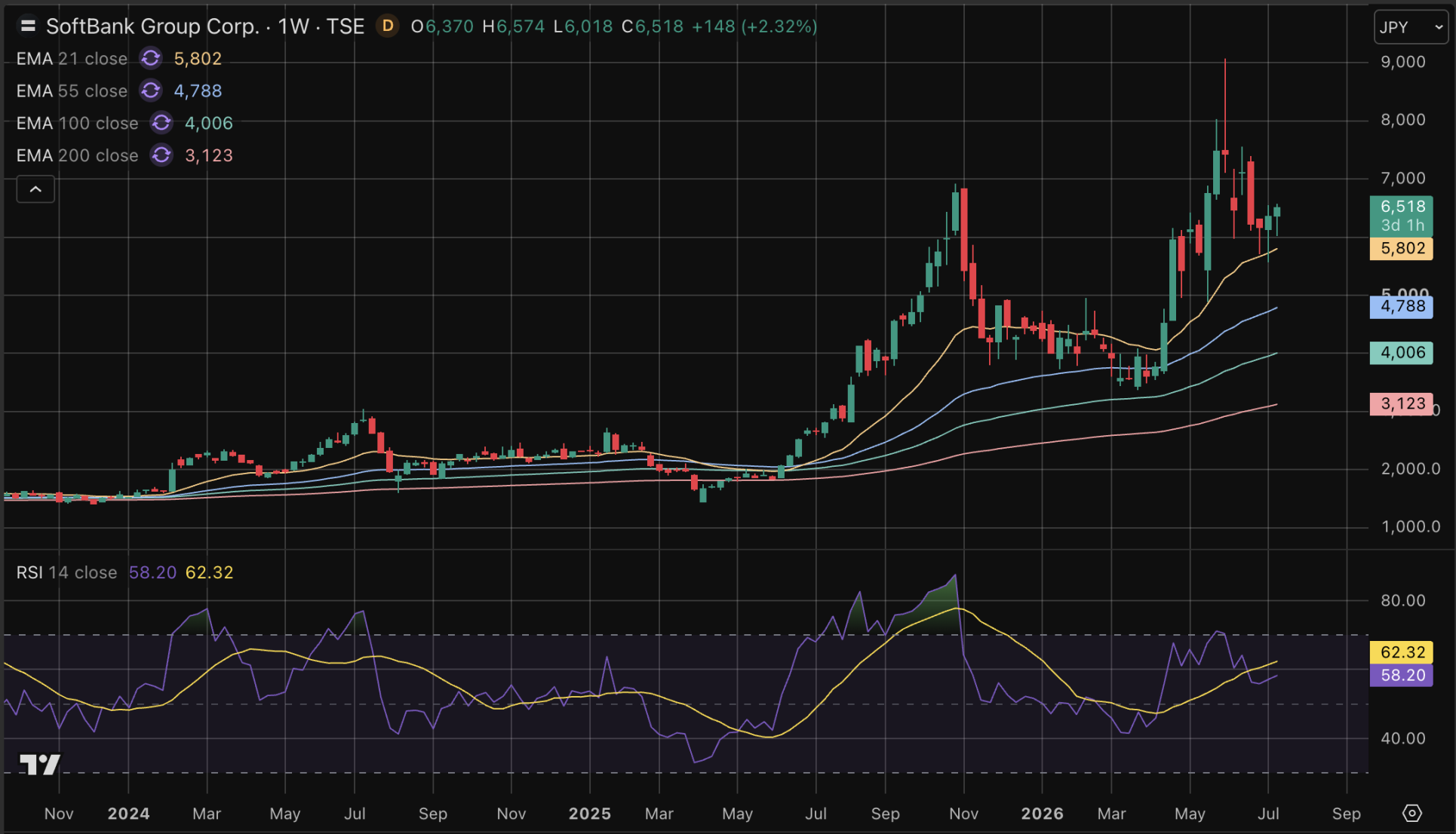Click the high value H6,574
The width and height of the screenshot is (1456, 834).
pos(514,27)
